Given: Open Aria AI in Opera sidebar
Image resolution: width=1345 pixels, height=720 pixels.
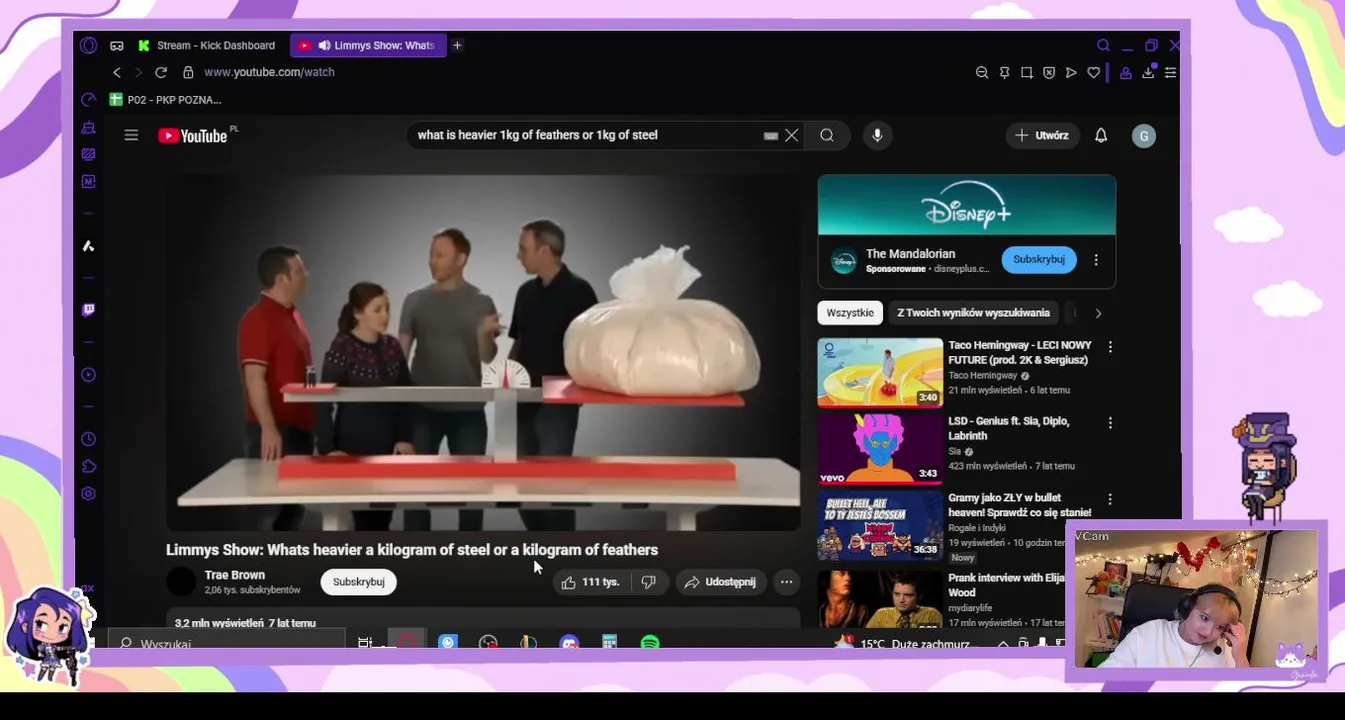Looking at the screenshot, I should [89, 246].
